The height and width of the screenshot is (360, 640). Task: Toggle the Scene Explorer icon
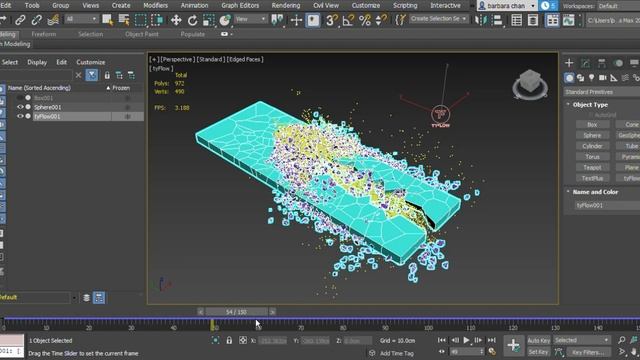516,20
